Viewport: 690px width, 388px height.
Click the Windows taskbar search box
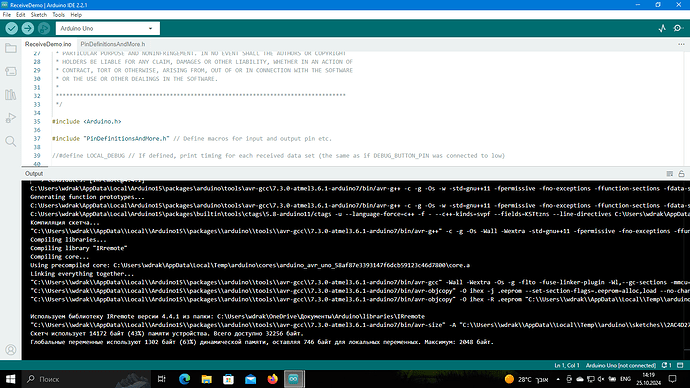(86, 379)
